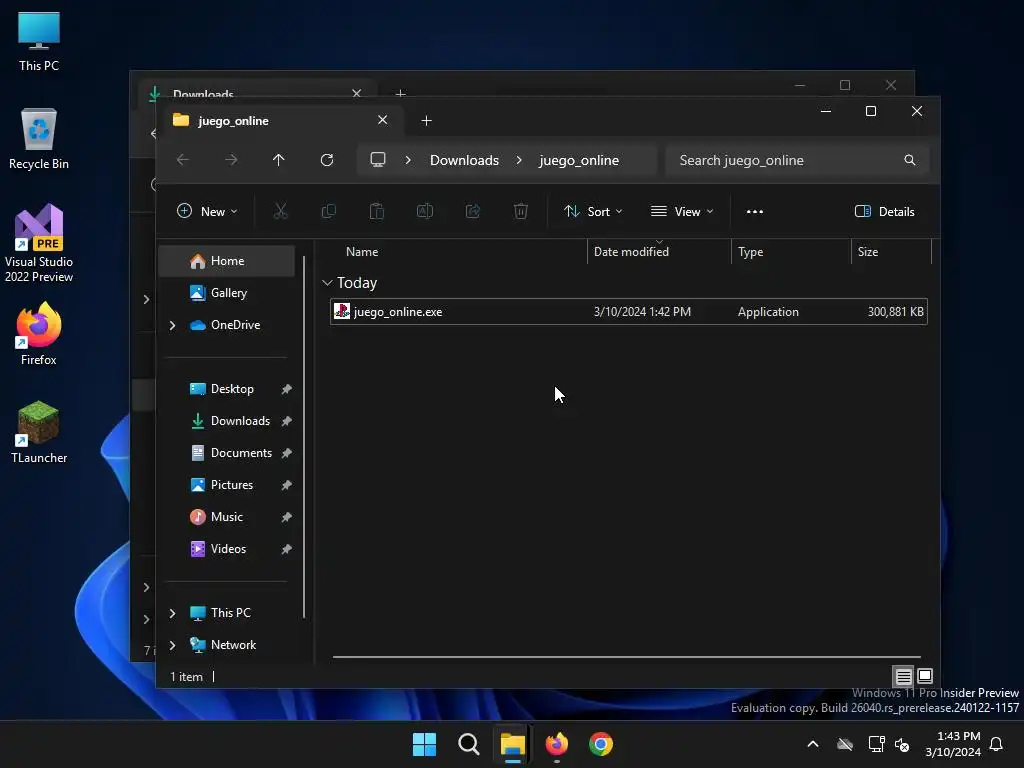Click the Cut scissors icon in the toolbar
1024x768 pixels.
point(280,211)
